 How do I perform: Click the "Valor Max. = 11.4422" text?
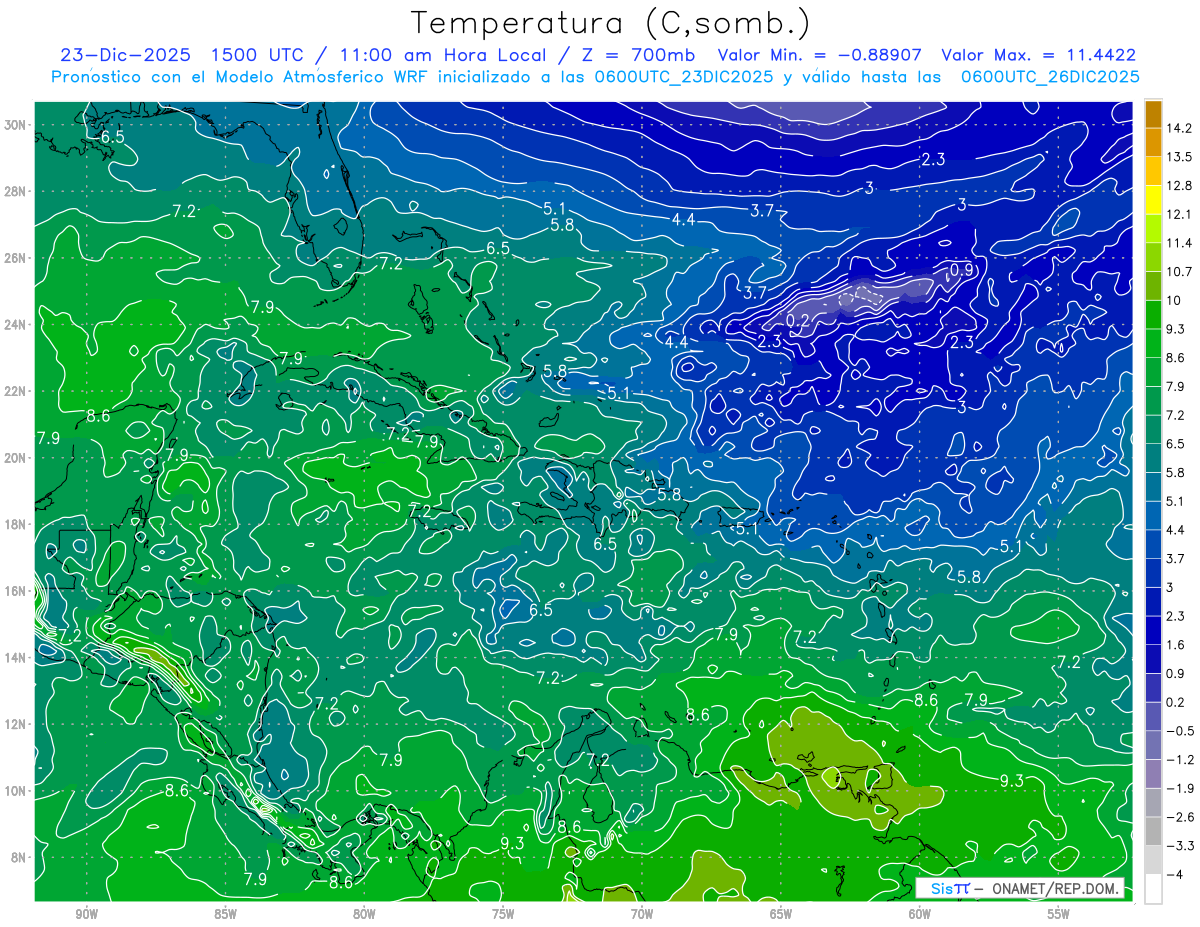1039,55
